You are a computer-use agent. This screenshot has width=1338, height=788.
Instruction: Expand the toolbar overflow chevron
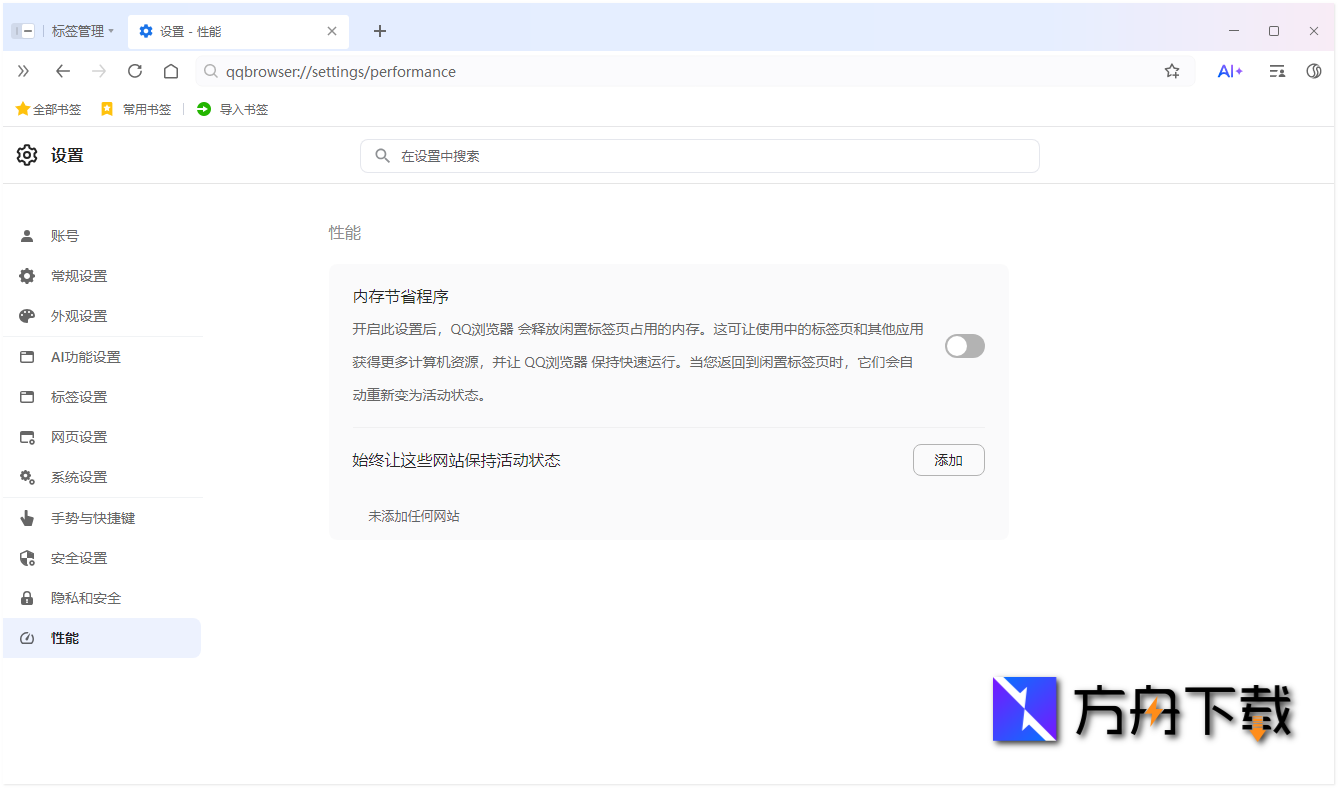pos(23,71)
